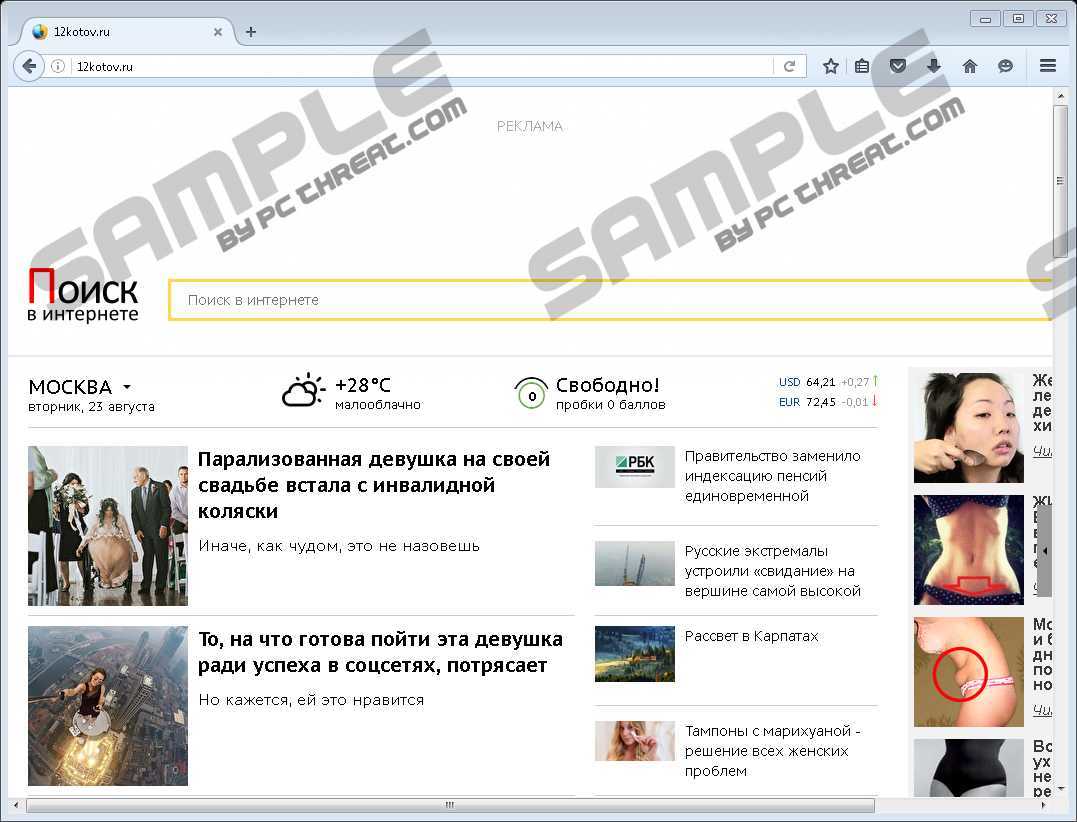Bookmark this page with the star icon
The height and width of the screenshot is (822, 1077).
830,66
